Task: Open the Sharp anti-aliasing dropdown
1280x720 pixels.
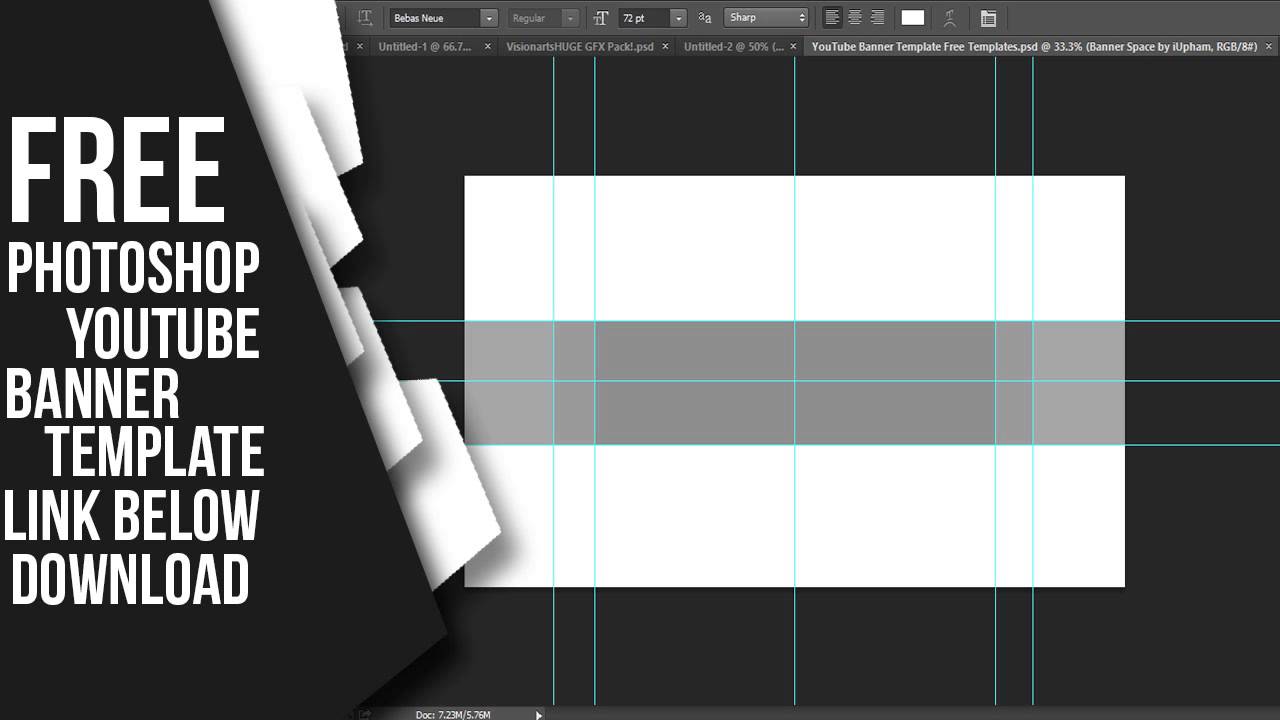Action: (766, 18)
